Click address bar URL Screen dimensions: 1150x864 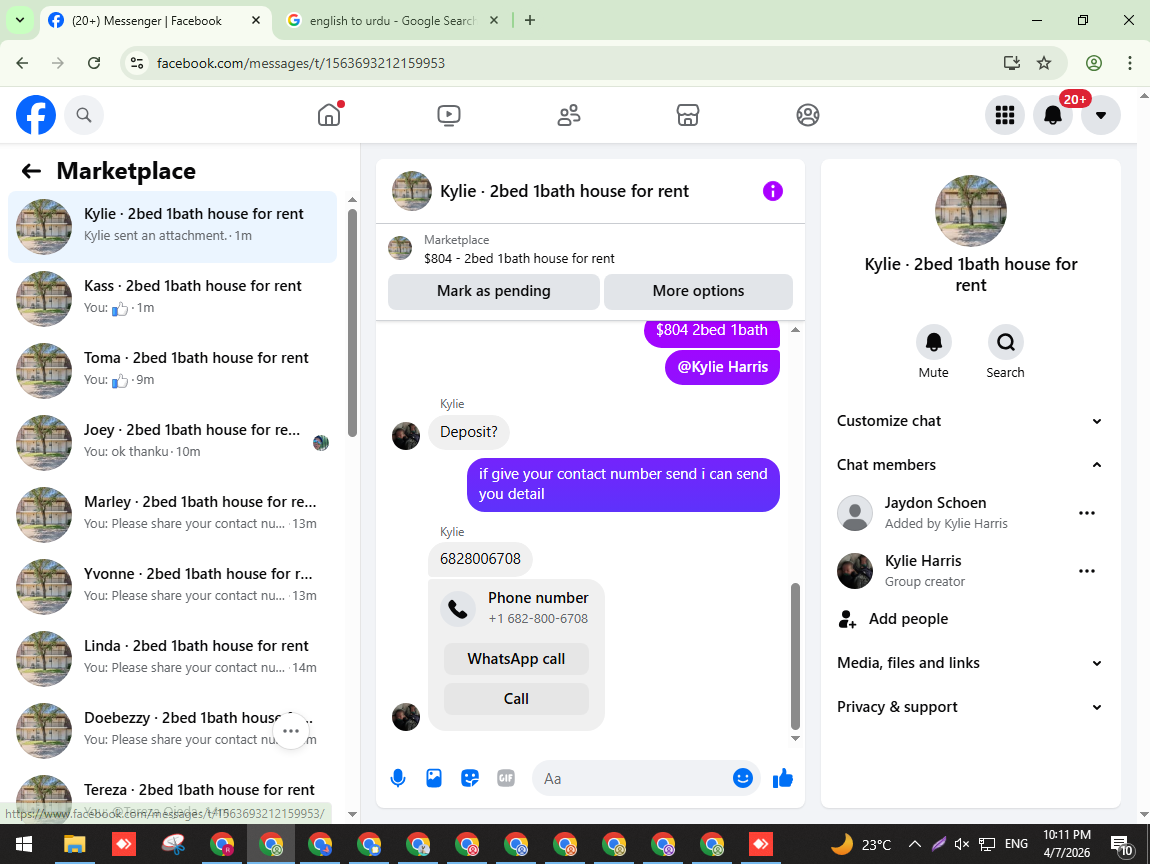pos(301,63)
